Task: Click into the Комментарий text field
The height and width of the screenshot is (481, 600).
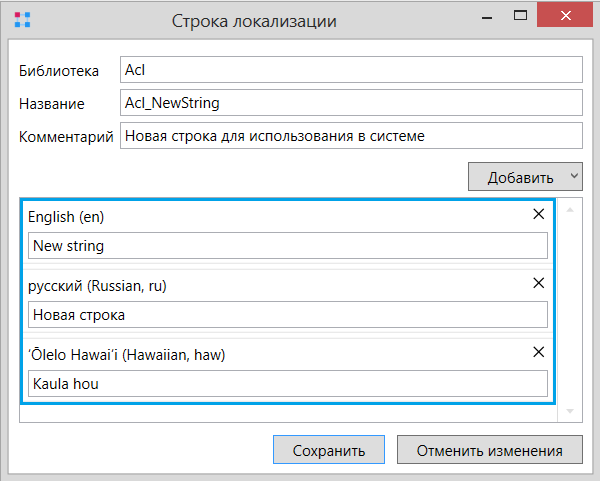Action: 351,135
